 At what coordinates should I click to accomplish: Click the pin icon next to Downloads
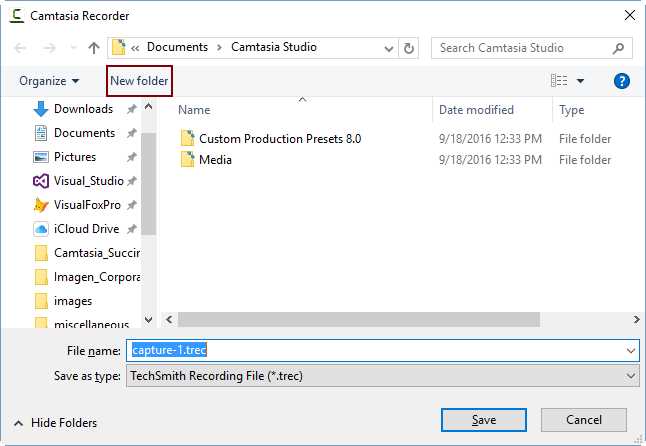[x=131, y=109]
